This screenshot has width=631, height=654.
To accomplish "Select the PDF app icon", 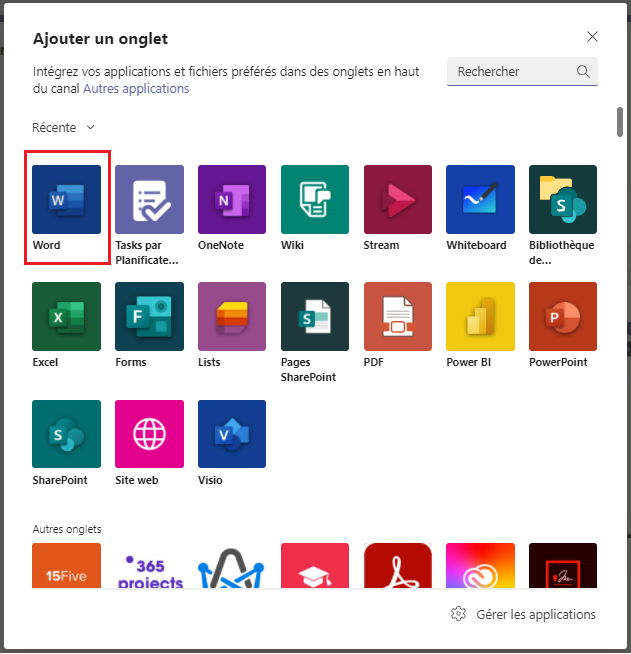I will pos(398,316).
